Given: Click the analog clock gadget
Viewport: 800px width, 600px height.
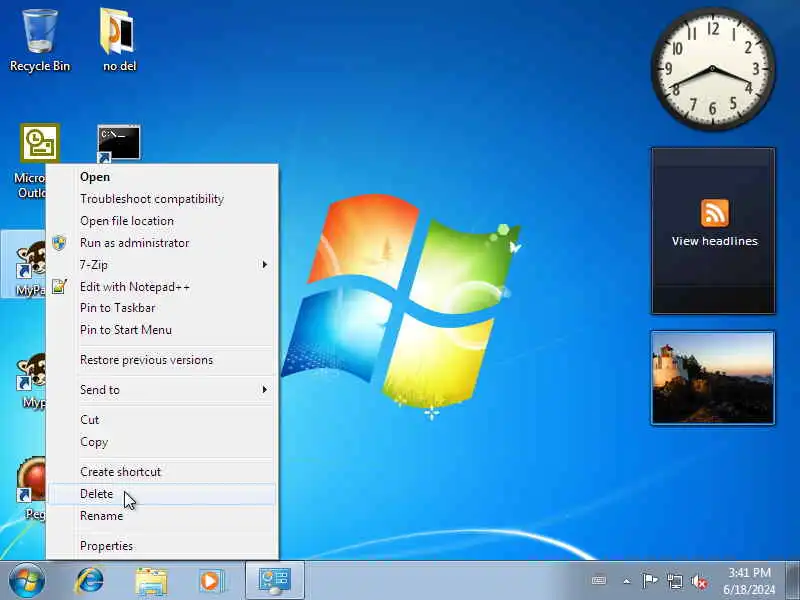Looking at the screenshot, I should click(x=713, y=69).
